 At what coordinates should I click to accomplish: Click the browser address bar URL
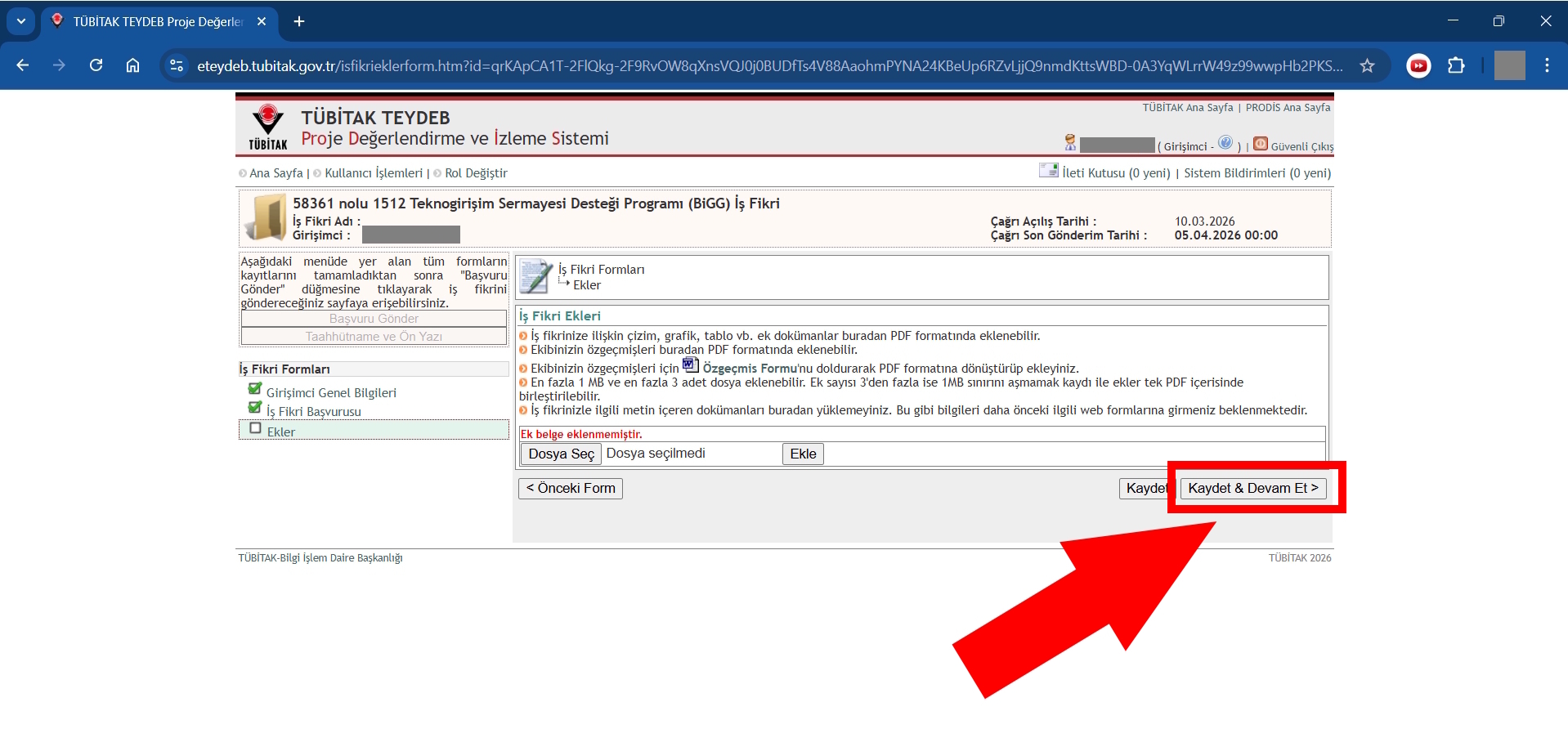pos(768,66)
